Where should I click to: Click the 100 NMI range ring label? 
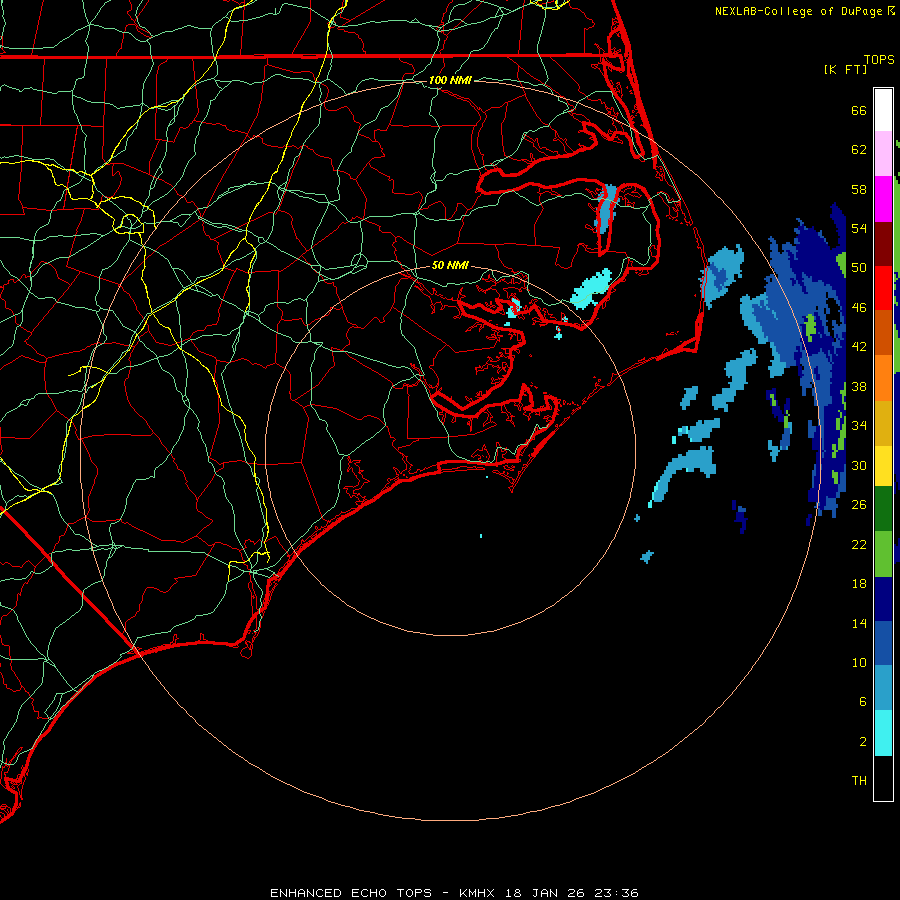coord(450,80)
